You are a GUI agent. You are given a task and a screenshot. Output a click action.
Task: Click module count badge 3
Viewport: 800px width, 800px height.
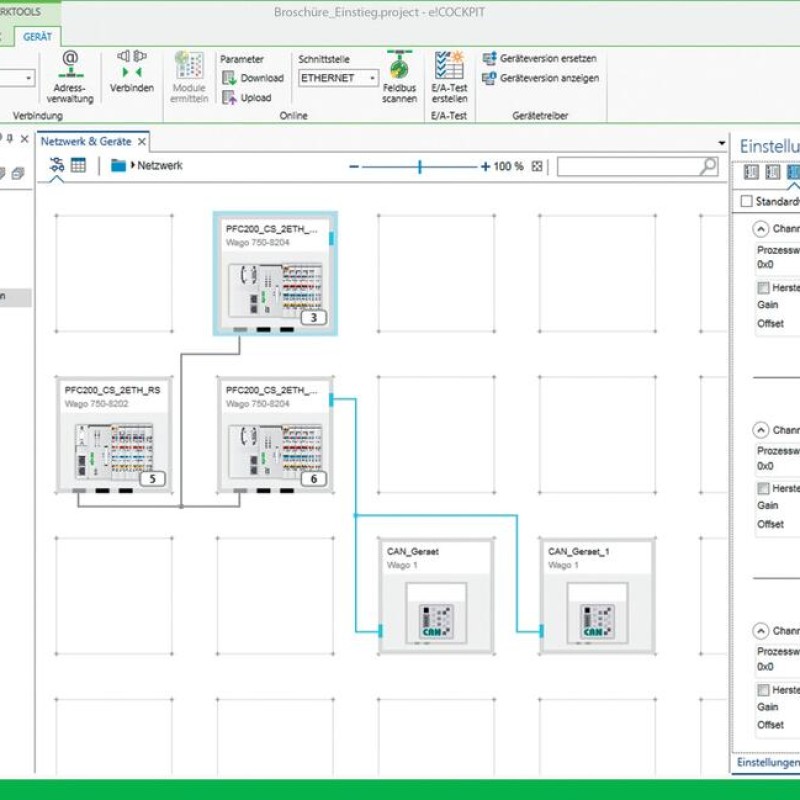pos(313,317)
